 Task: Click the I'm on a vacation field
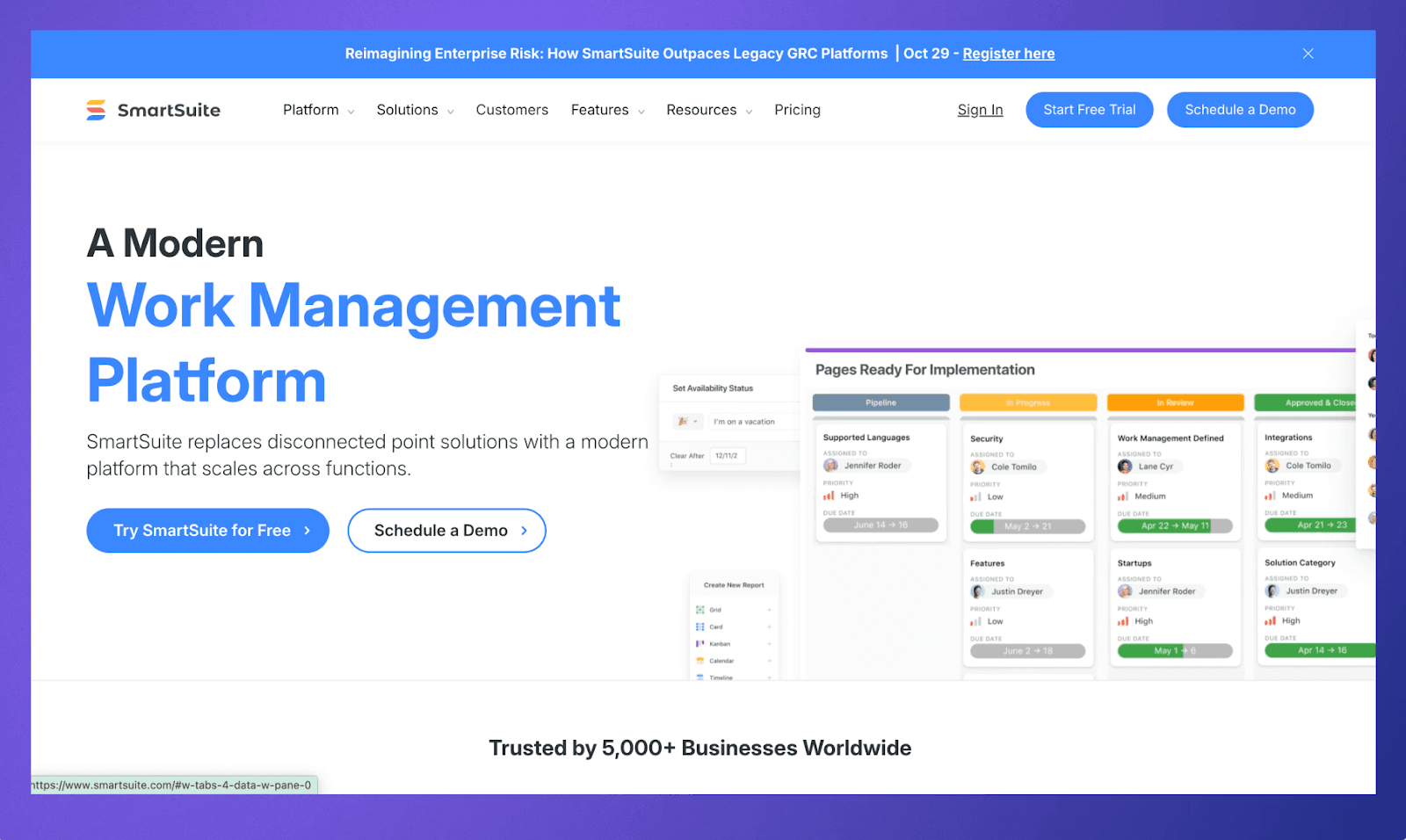point(752,422)
